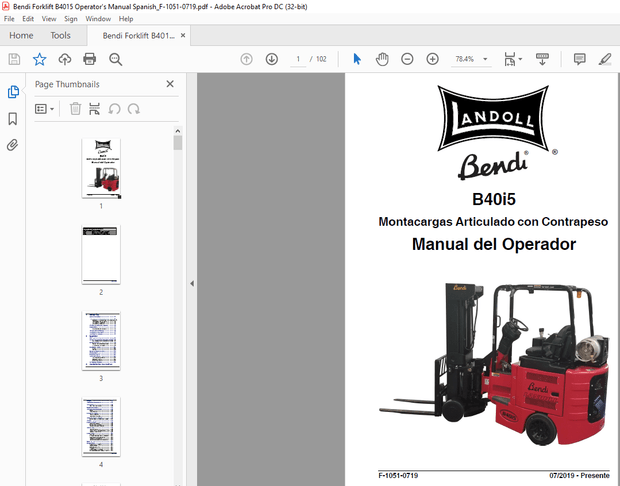Click the thumbnail panel scrollbar thumb
Image resolution: width=620 pixels, height=486 pixels.
[x=178, y=143]
